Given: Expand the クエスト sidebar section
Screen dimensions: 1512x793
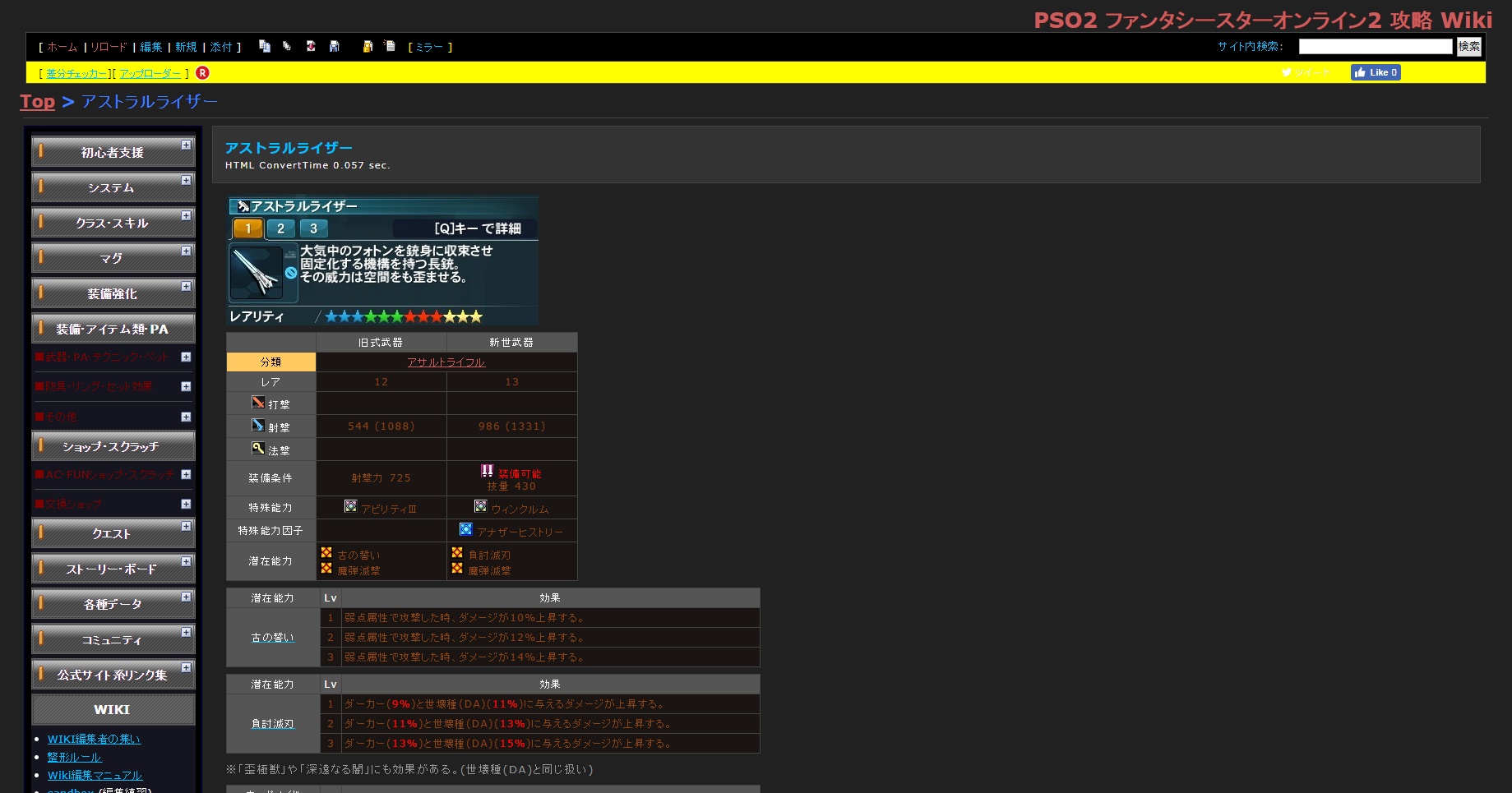Looking at the screenshot, I should 186,526.
